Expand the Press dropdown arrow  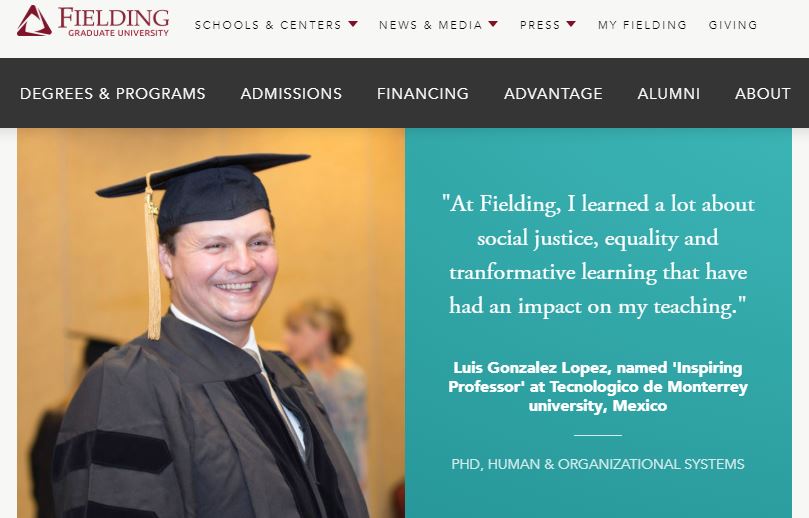[x=571, y=24]
